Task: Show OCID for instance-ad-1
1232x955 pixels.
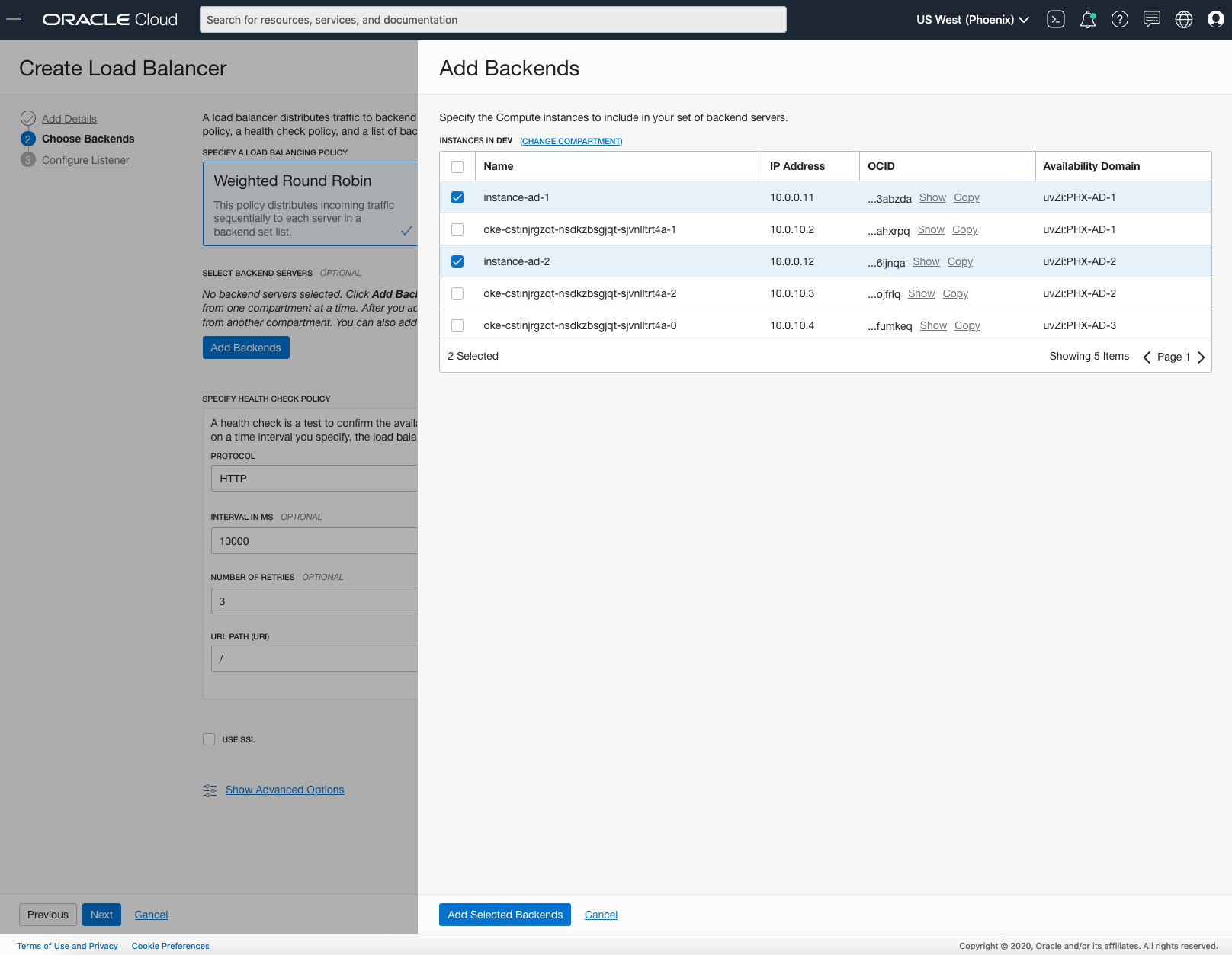Action: tap(932, 197)
